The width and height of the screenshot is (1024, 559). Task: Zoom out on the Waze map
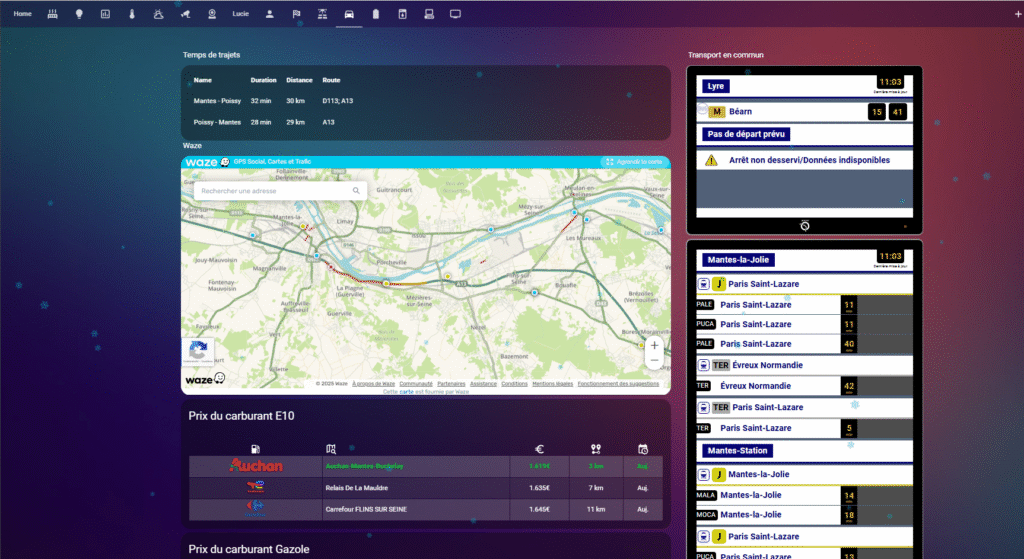654,360
